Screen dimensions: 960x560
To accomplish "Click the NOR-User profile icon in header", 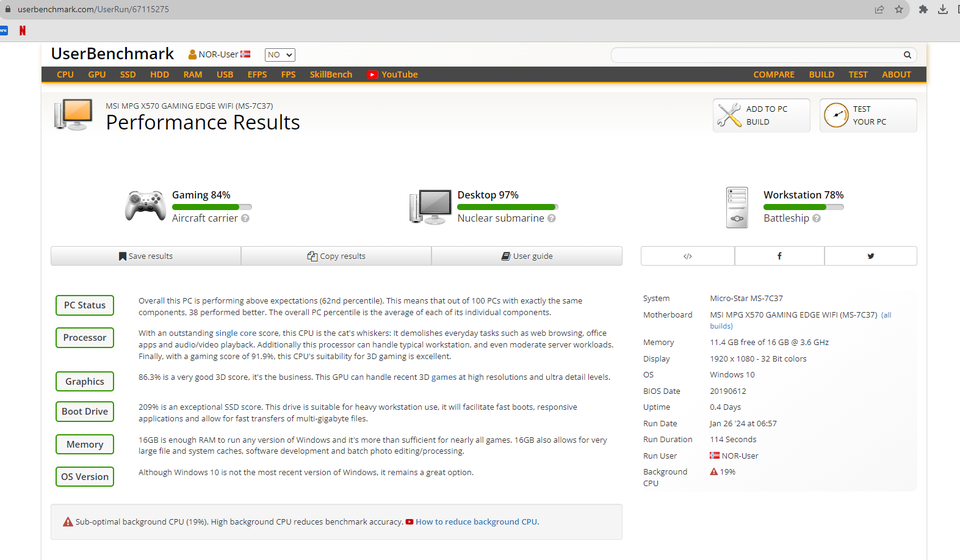I will pos(192,54).
